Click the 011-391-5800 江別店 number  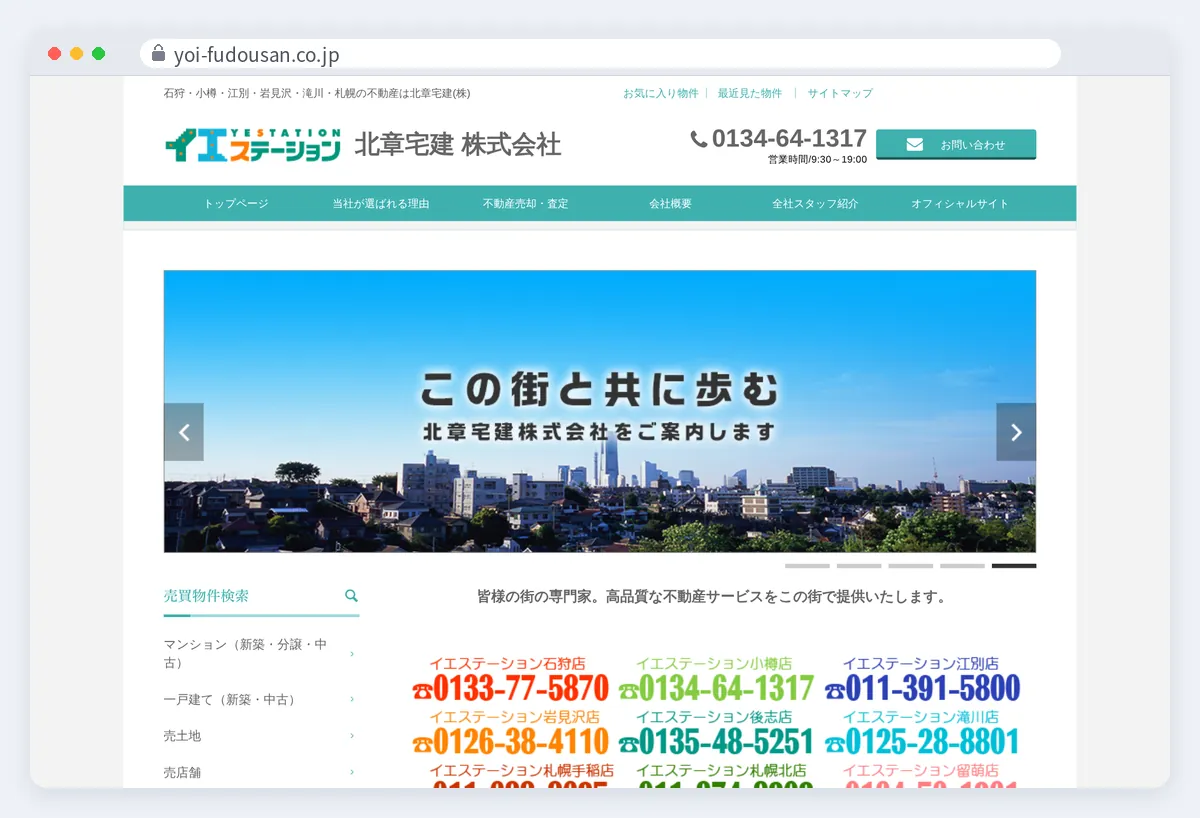(933, 689)
